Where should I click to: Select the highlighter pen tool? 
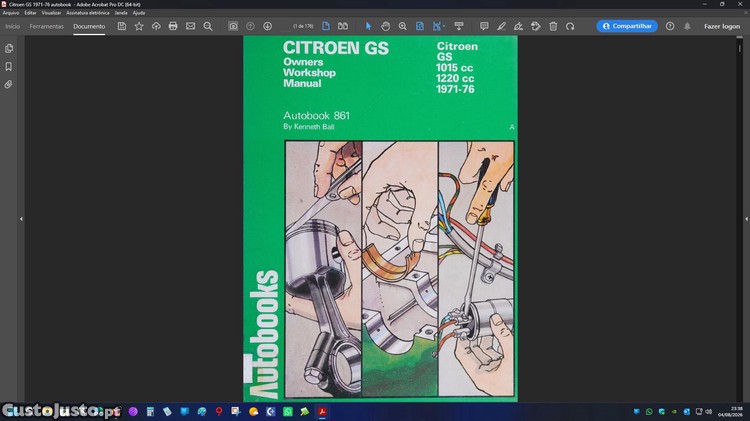coord(501,26)
